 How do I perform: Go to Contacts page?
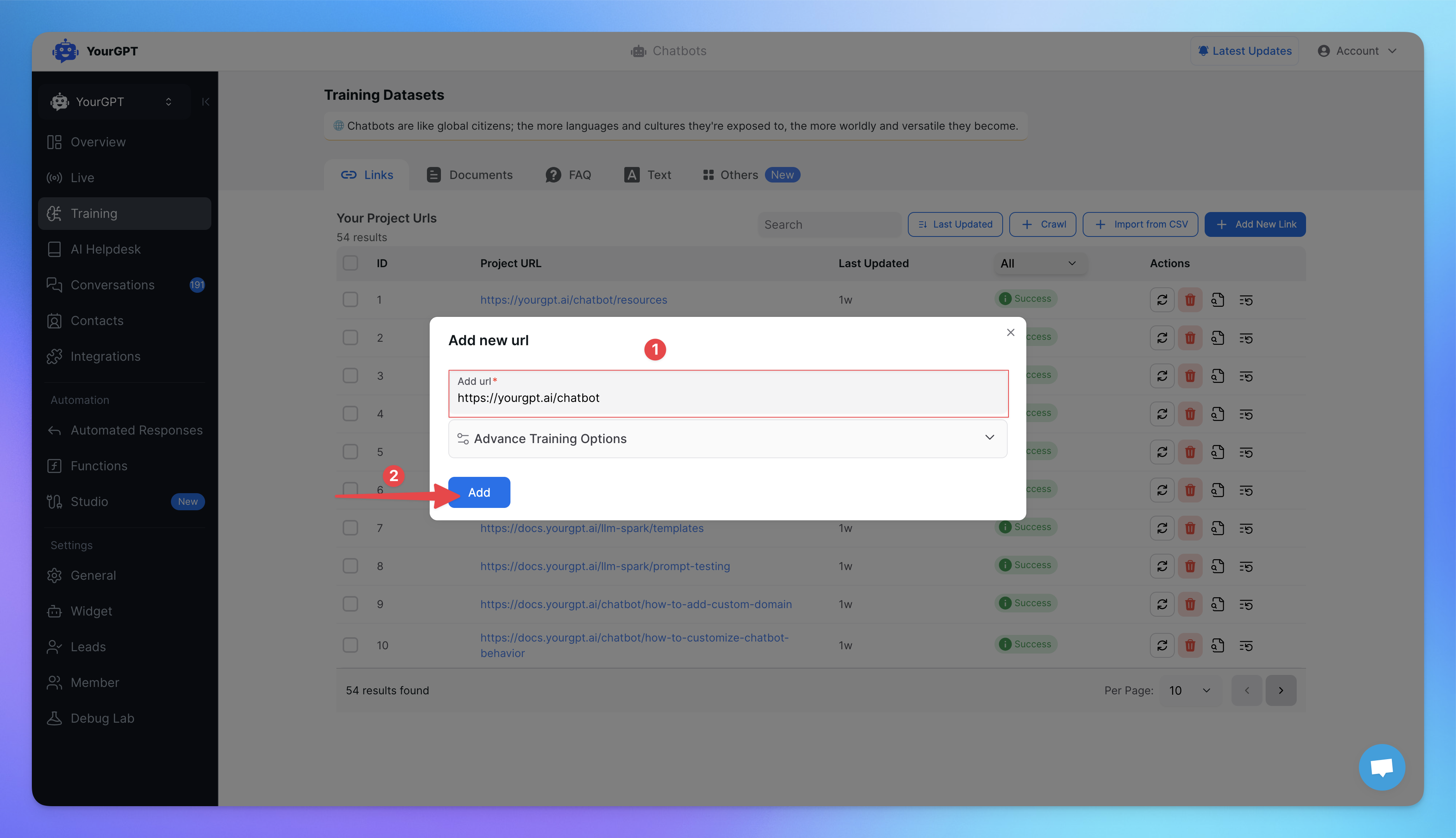click(x=124, y=321)
